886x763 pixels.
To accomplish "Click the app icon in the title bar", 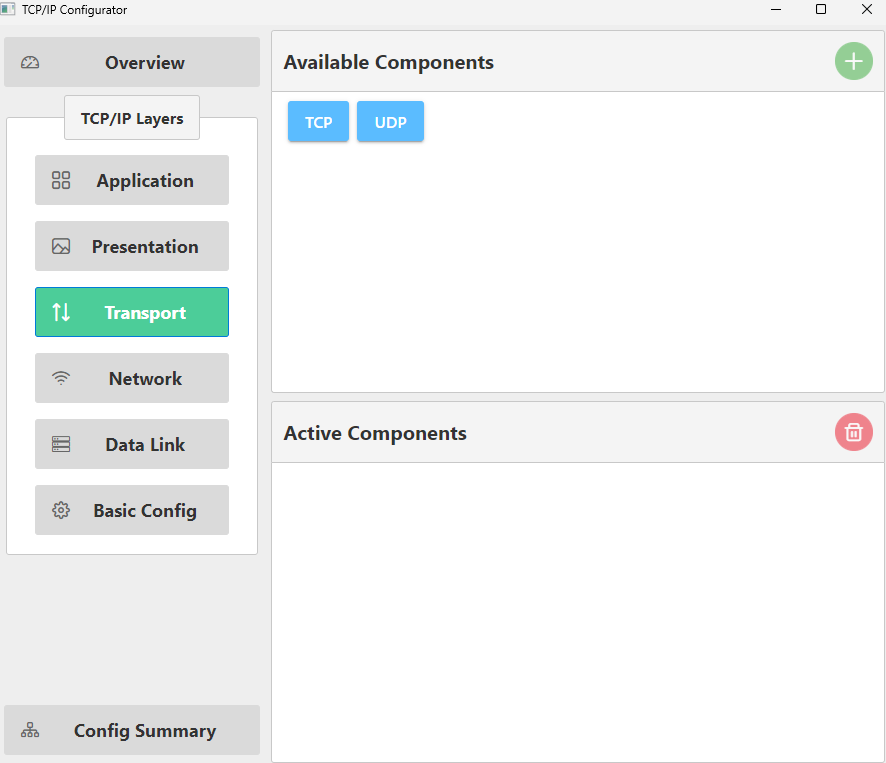I will tap(8, 9).
